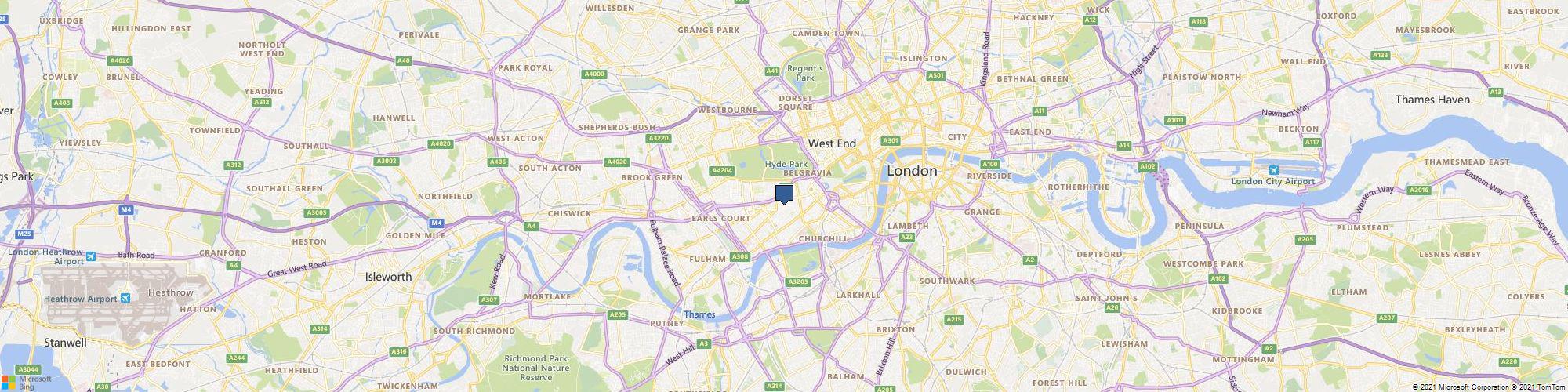The image size is (1568, 392).
Task: Click the blue map pin marker
Action: point(784,194)
